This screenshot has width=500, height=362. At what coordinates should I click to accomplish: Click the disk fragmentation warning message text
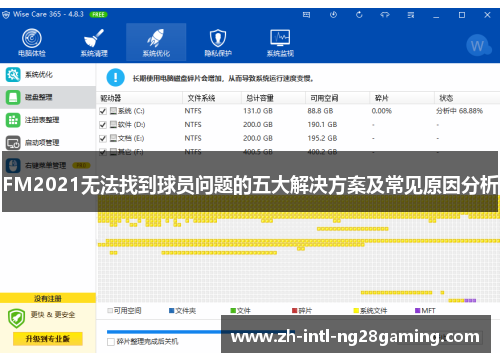[223, 79]
